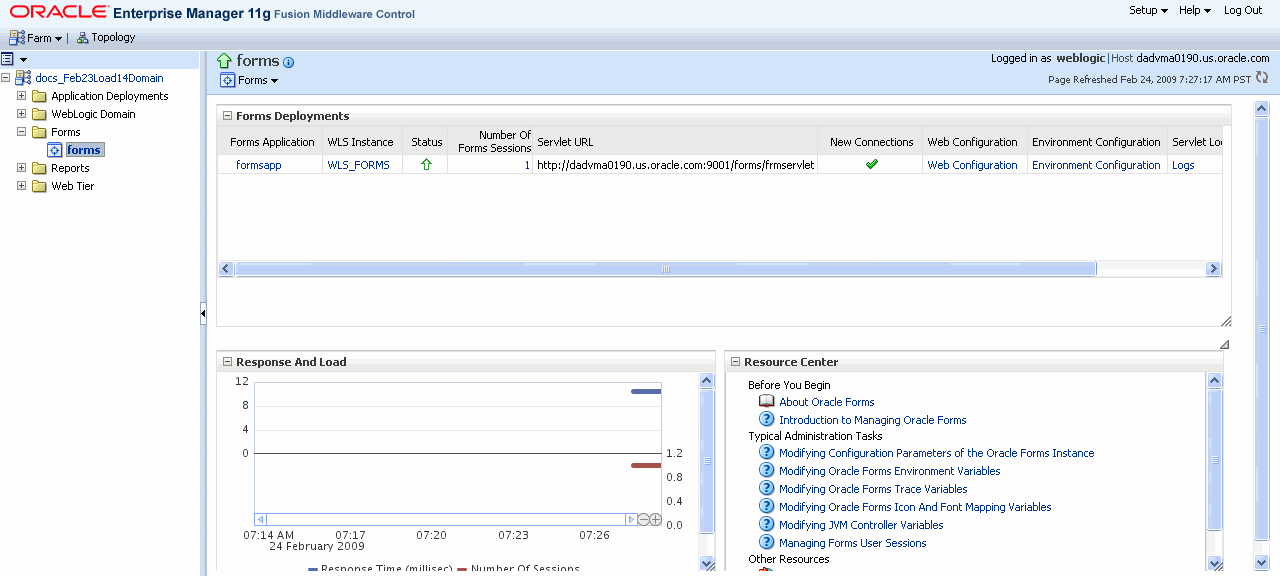The height and width of the screenshot is (576, 1280).
Task: Refresh the page using the refresh icon
Action: (1262, 78)
